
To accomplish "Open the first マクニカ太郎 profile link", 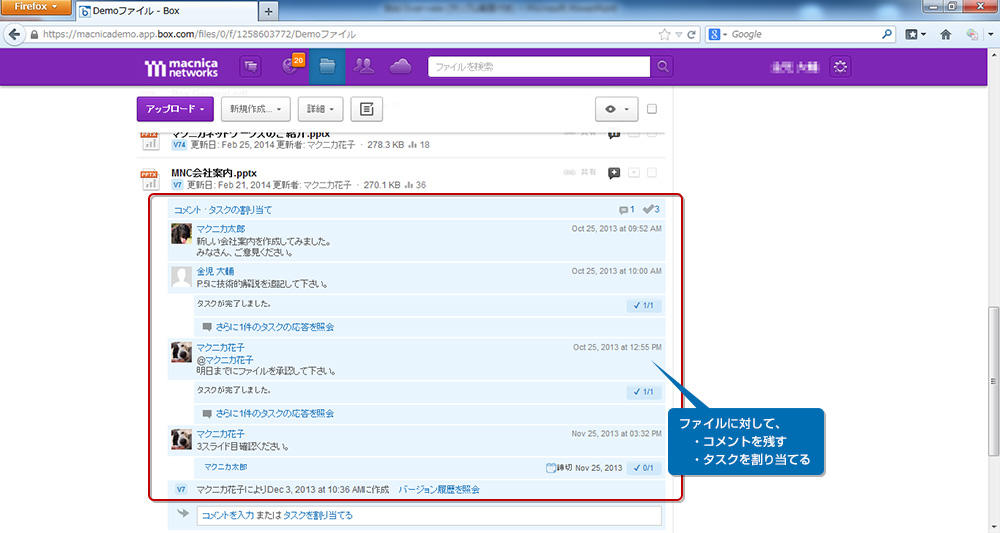I will 221,228.
